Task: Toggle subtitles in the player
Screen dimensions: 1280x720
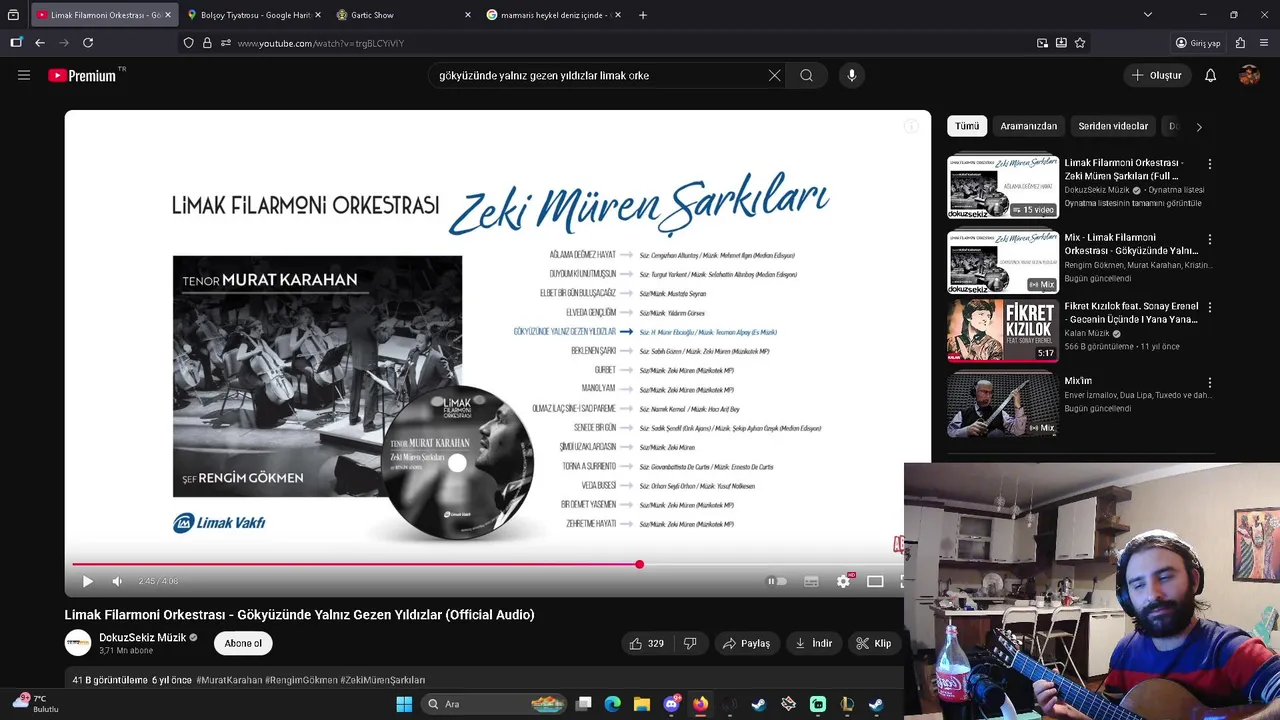Action: point(811,581)
